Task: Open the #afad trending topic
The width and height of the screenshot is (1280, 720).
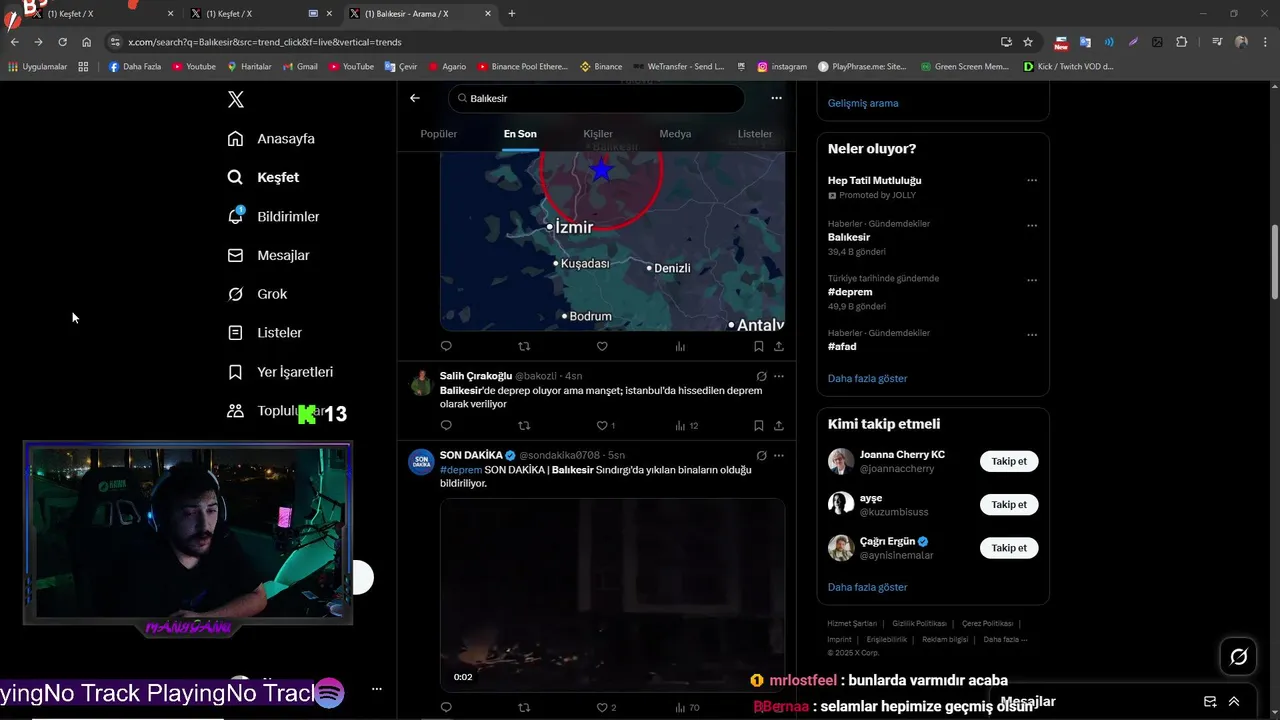Action: tap(842, 346)
